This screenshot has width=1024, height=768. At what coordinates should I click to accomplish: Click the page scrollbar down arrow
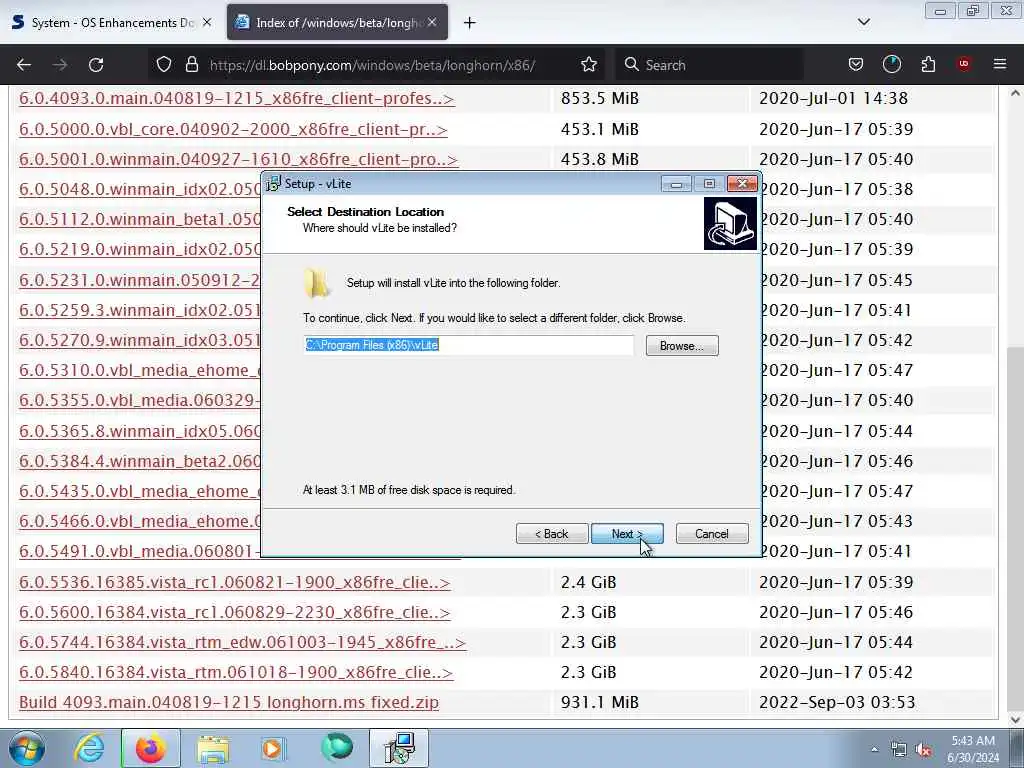(x=1015, y=720)
